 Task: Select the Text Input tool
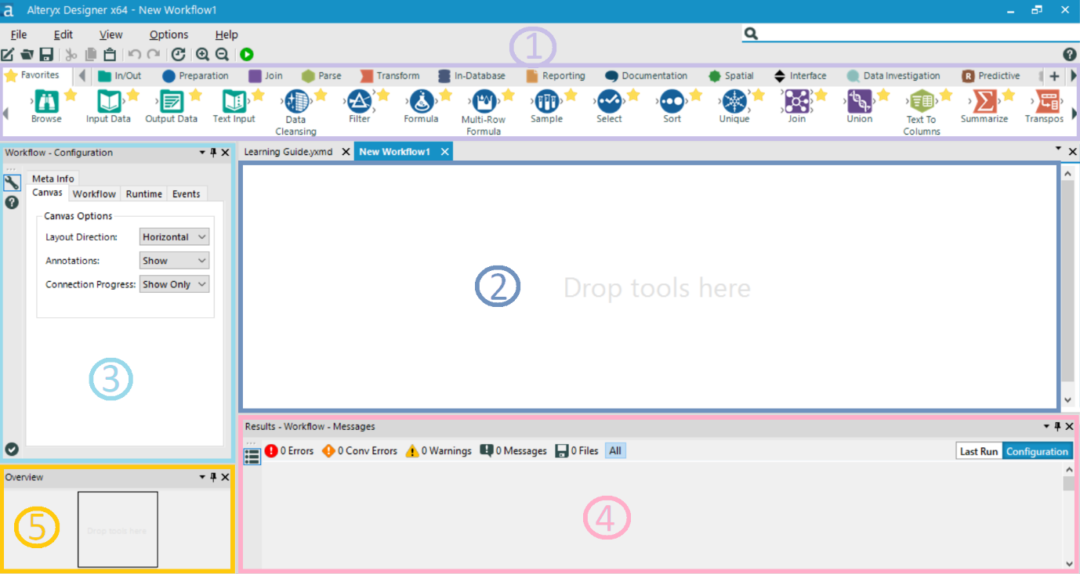[x=233, y=102]
